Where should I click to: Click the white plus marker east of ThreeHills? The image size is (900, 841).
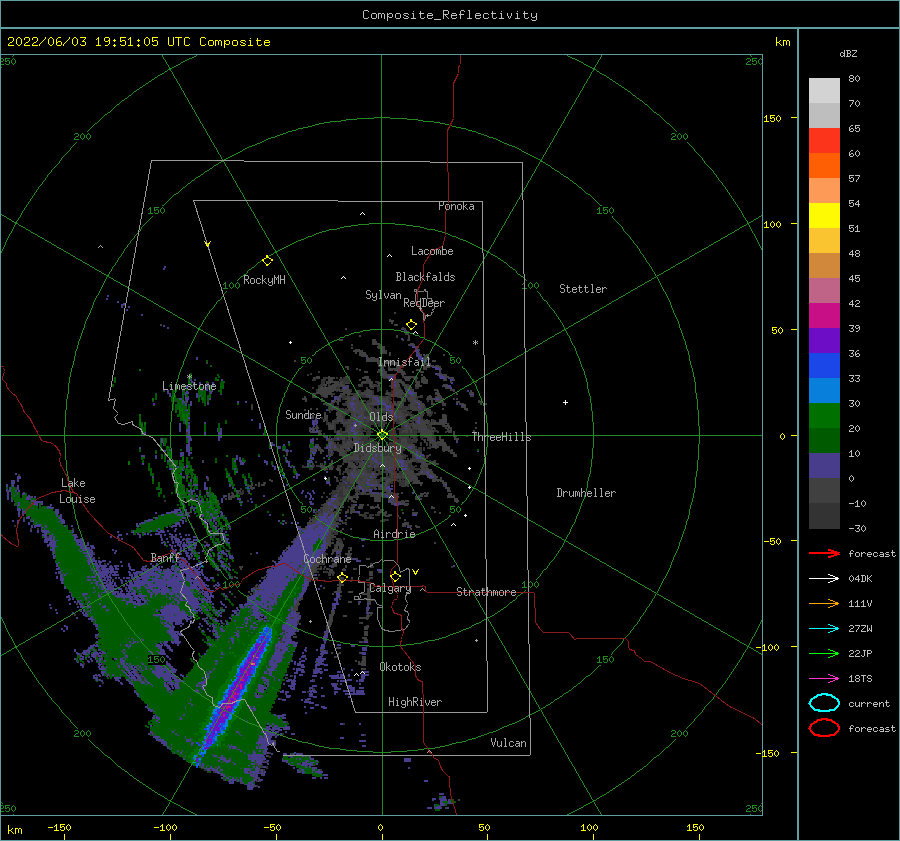click(x=565, y=402)
